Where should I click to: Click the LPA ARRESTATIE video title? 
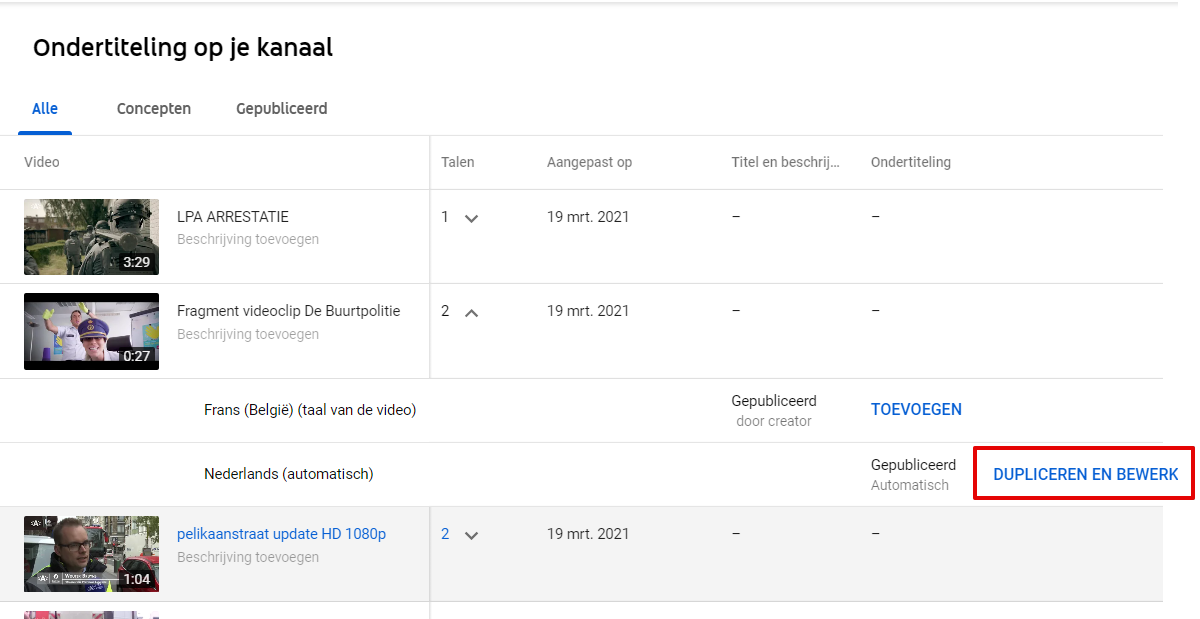click(x=233, y=216)
